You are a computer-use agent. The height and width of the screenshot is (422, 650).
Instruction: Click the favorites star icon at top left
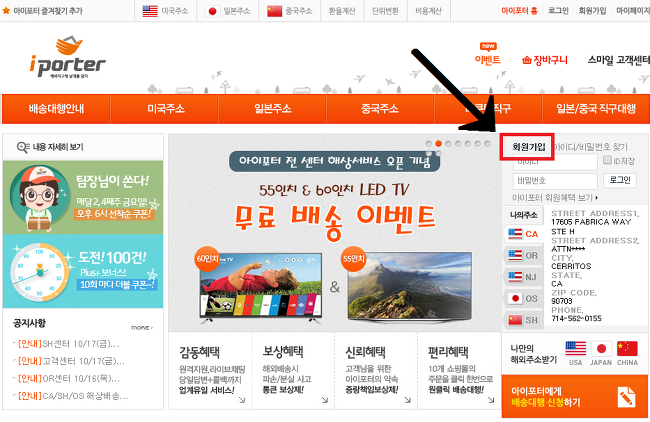[x=6, y=10]
